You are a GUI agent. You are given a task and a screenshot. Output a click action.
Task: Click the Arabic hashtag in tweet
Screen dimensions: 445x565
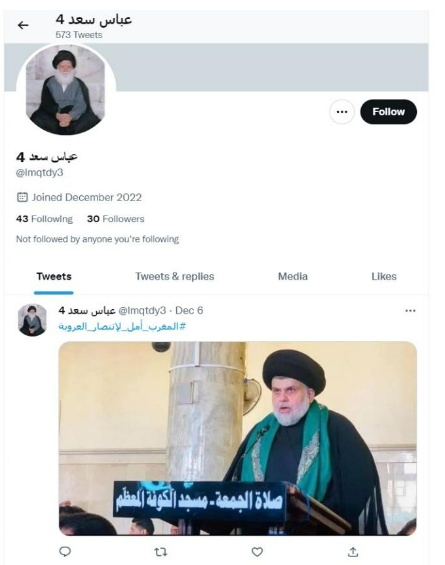pyautogui.click(x=122, y=326)
